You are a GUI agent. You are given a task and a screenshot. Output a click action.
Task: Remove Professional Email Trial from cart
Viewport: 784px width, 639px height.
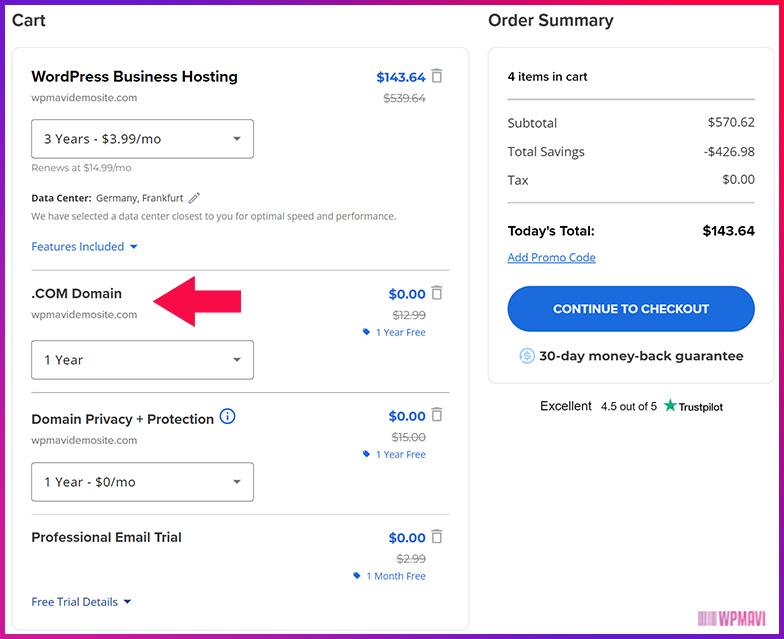click(x=437, y=537)
